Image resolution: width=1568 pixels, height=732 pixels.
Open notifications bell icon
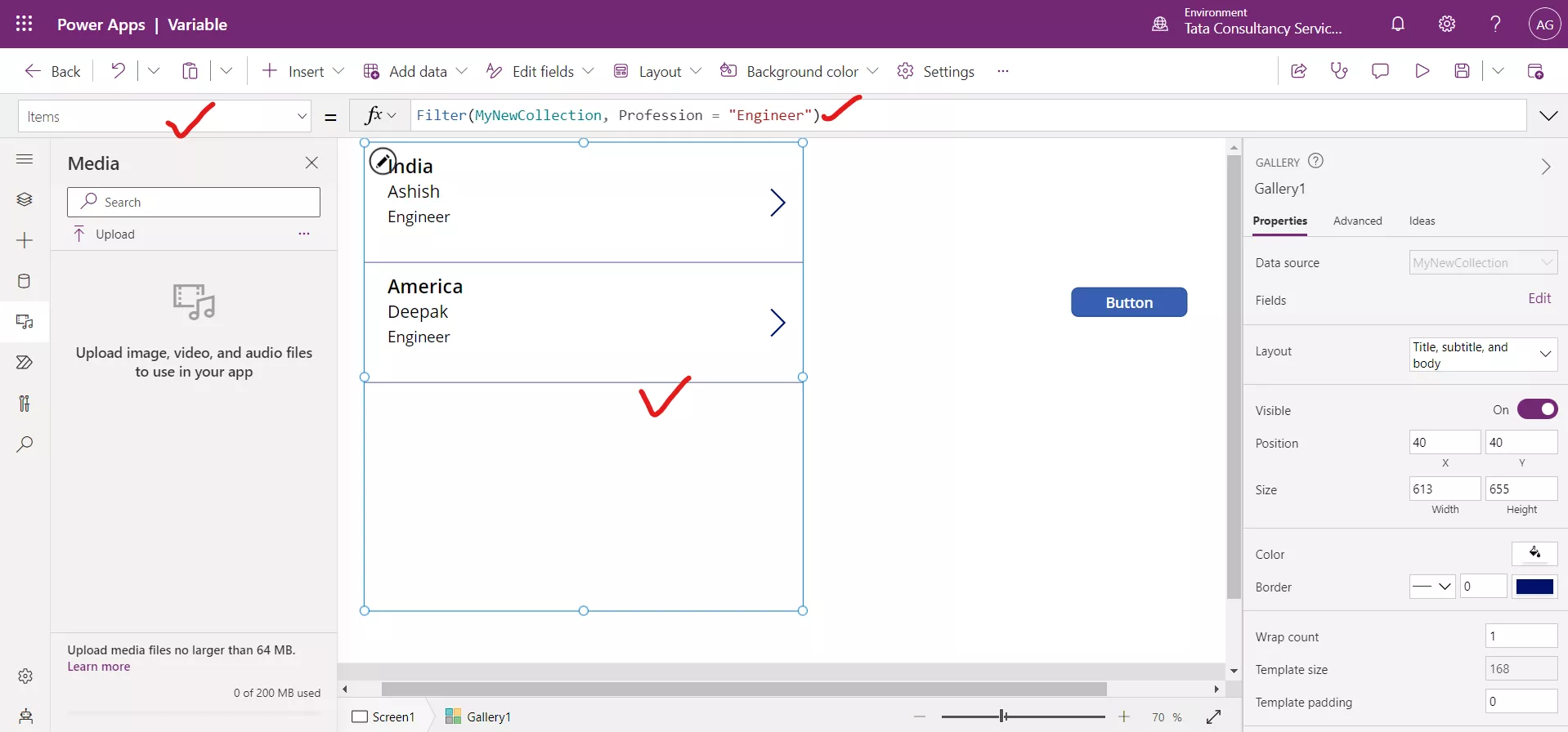point(1398,24)
